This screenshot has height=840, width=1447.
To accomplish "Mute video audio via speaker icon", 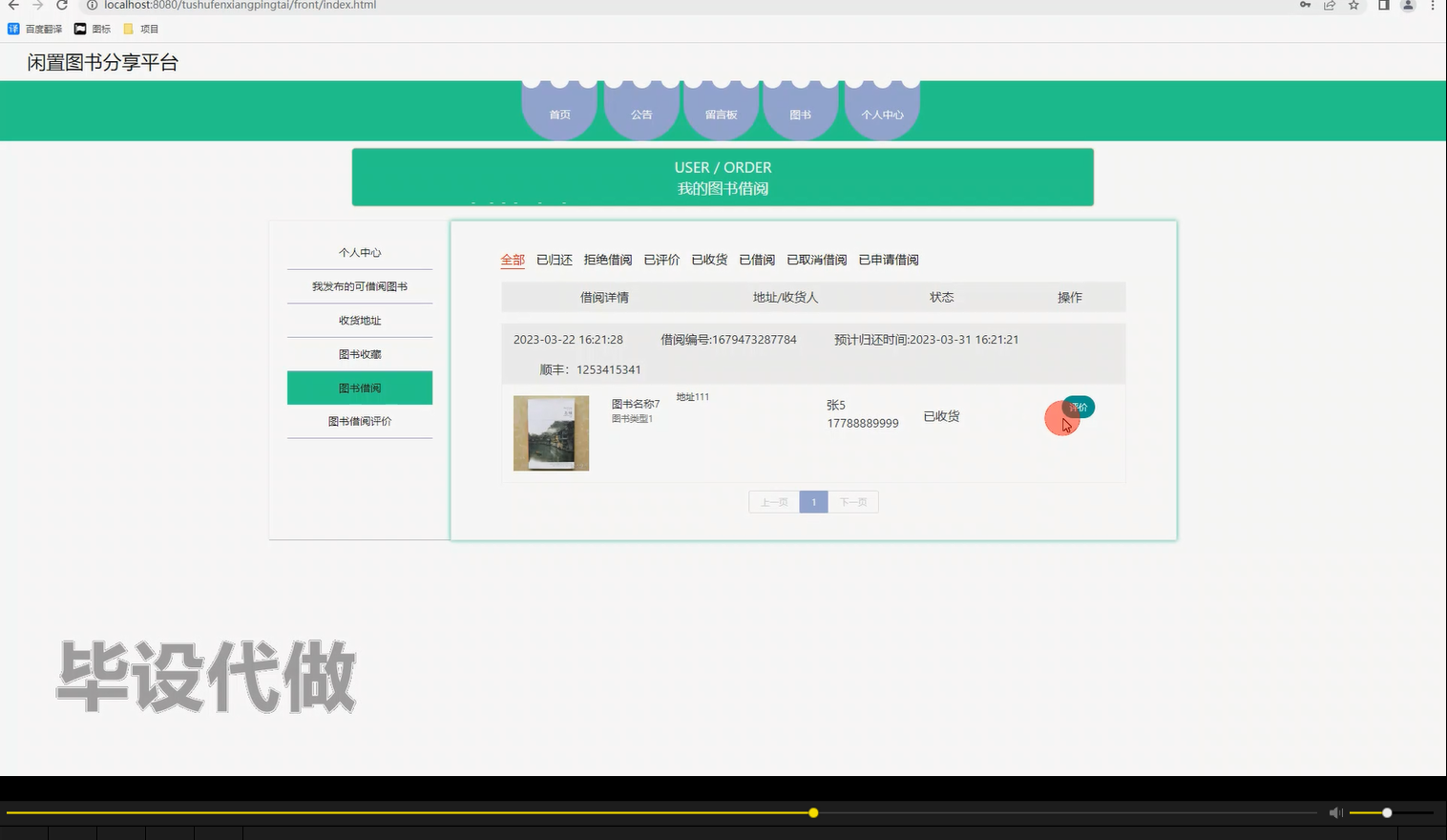I will pyautogui.click(x=1335, y=811).
